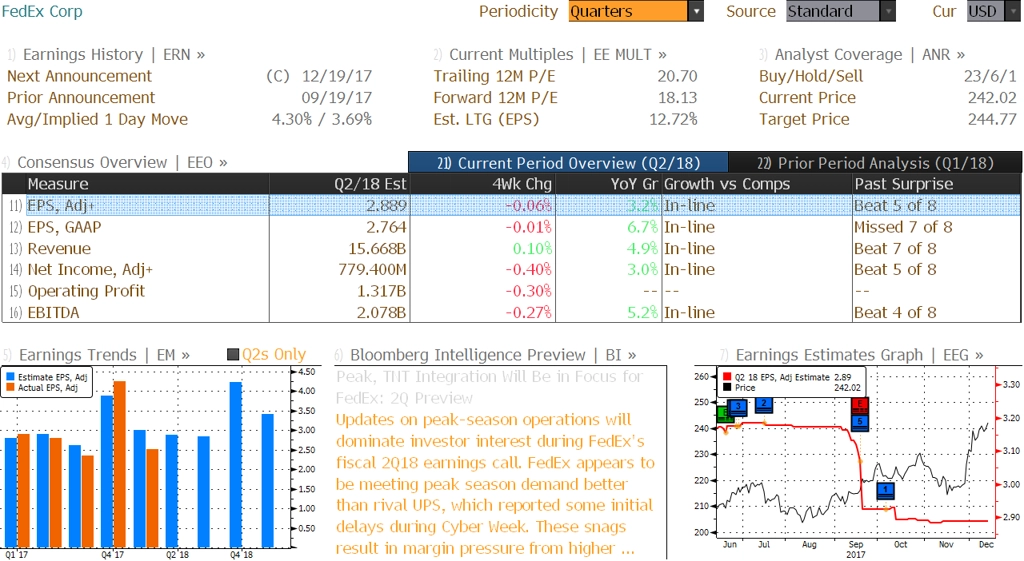Image resolution: width=1024 pixels, height=561 pixels.
Task: Click the blue event marker numbered 1
Action: pos(886,490)
